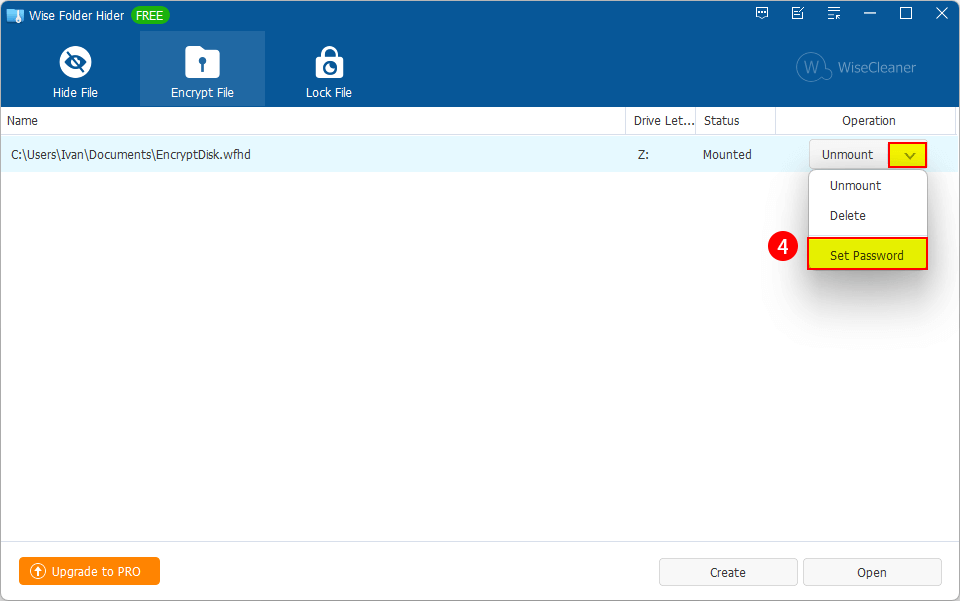960x601 pixels.
Task: Click the Drive Letter column header
Action: point(661,121)
